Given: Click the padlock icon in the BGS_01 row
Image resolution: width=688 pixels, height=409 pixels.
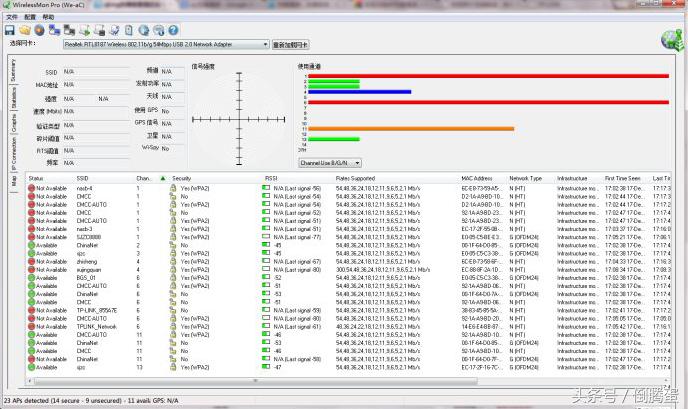Looking at the screenshot, I should (173, 277).
